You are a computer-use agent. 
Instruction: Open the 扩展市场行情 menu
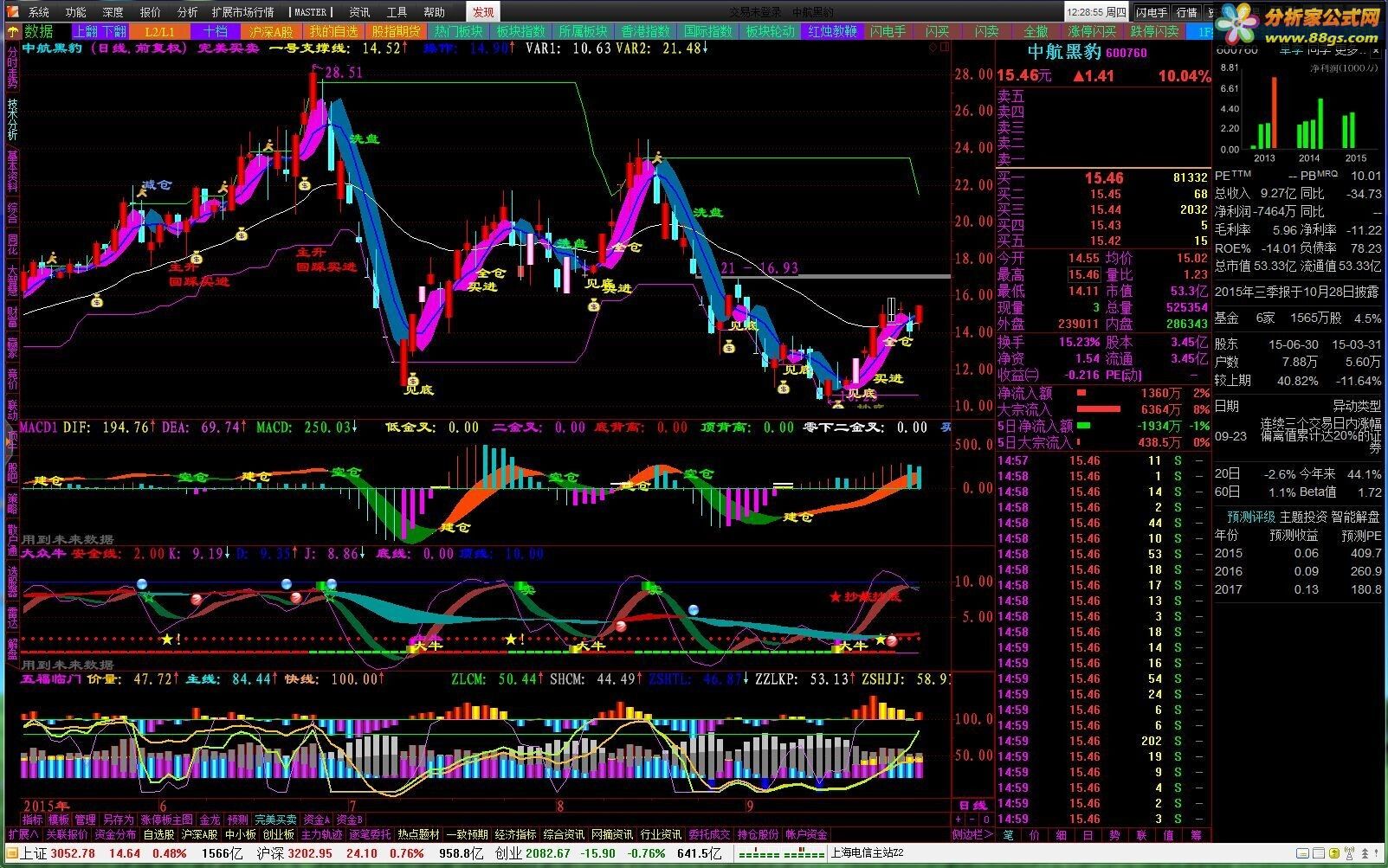[x=242, y=12]
